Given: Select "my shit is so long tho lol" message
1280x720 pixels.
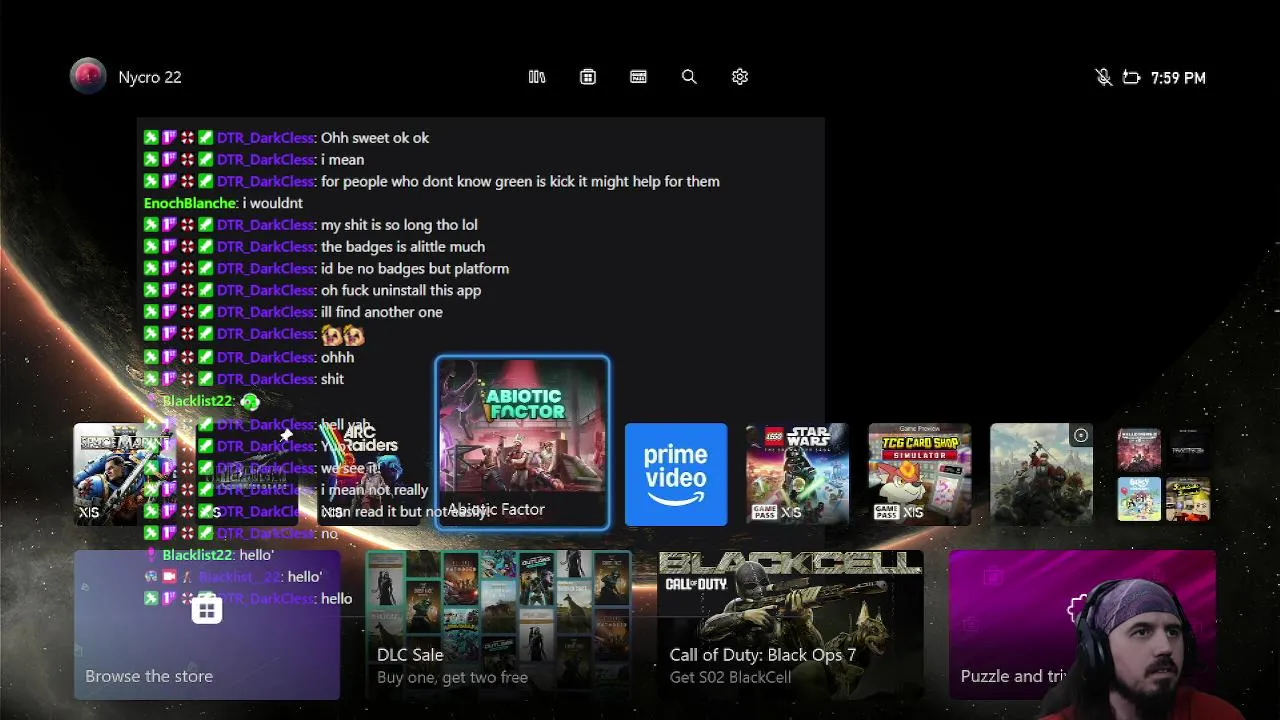Looking at the screenshot, I should pyautogui.click(x=310, y=225).
